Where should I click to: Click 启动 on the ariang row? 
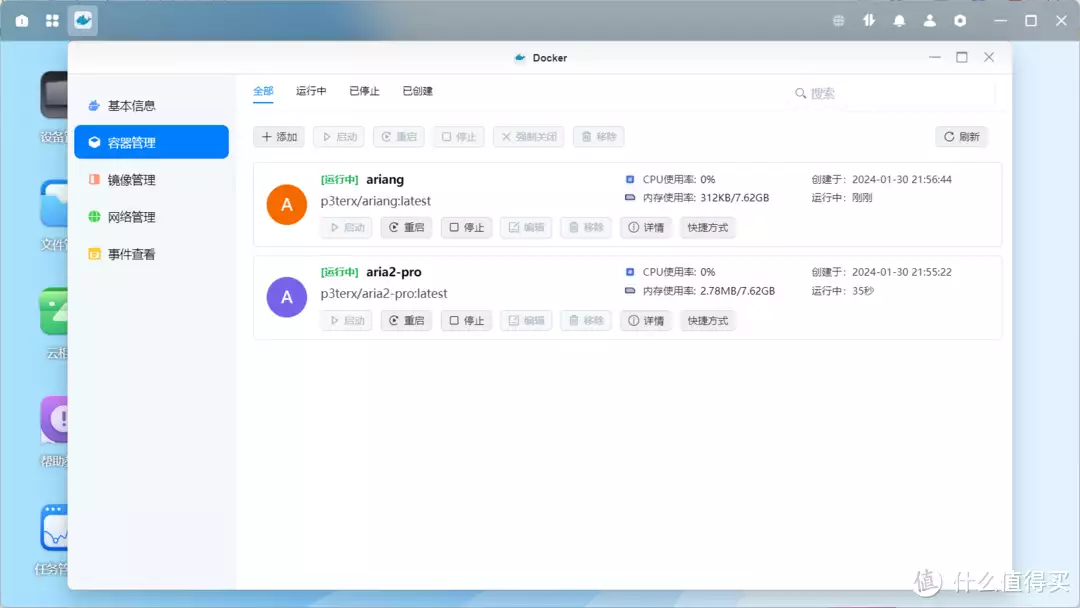(x=346, y=227)
